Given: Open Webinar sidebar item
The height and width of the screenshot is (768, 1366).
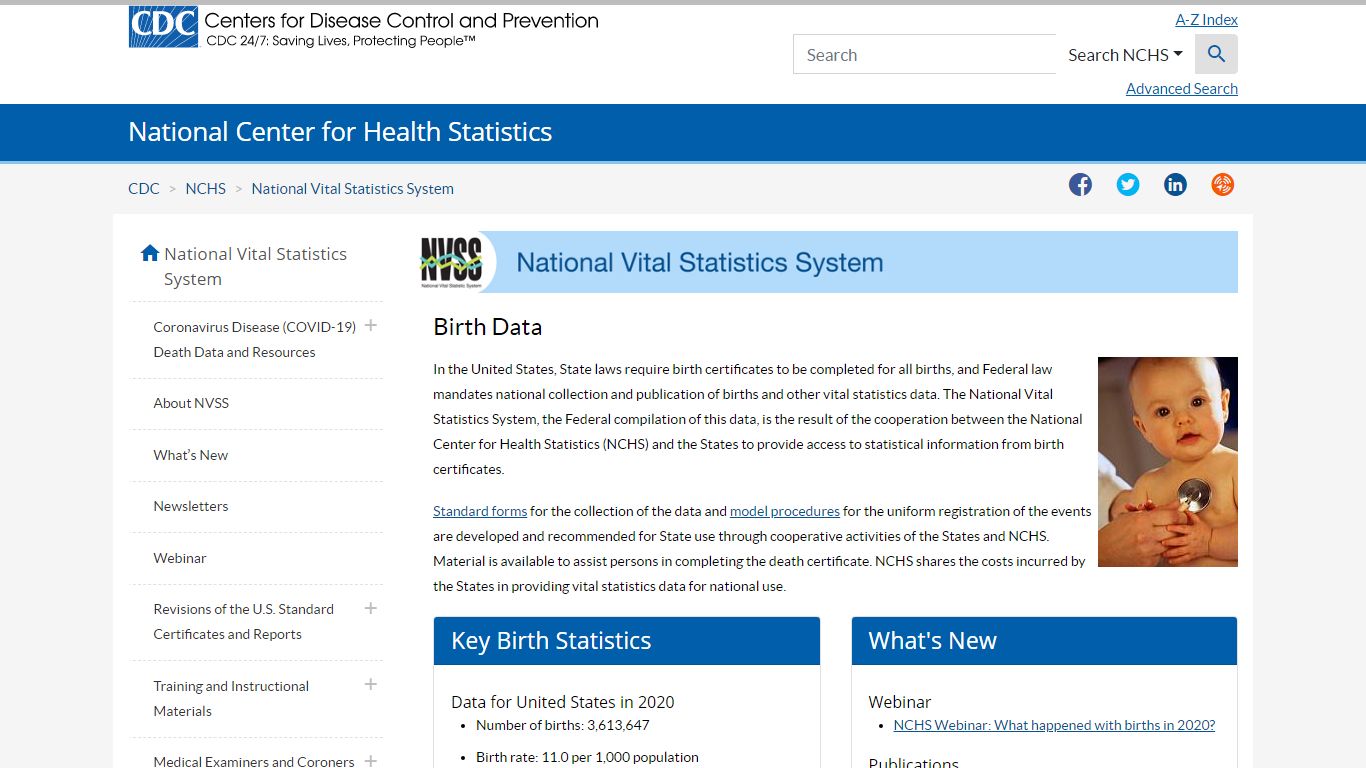Looking at the screenshot, I should [x=180, y=558].
